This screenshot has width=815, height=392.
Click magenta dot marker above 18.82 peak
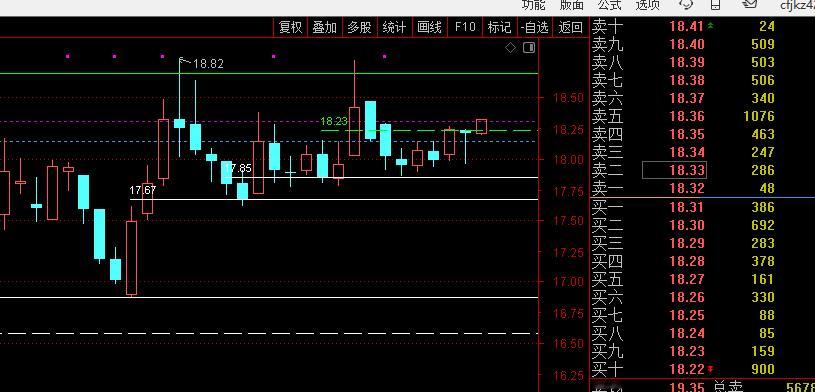tap(163, 56)
